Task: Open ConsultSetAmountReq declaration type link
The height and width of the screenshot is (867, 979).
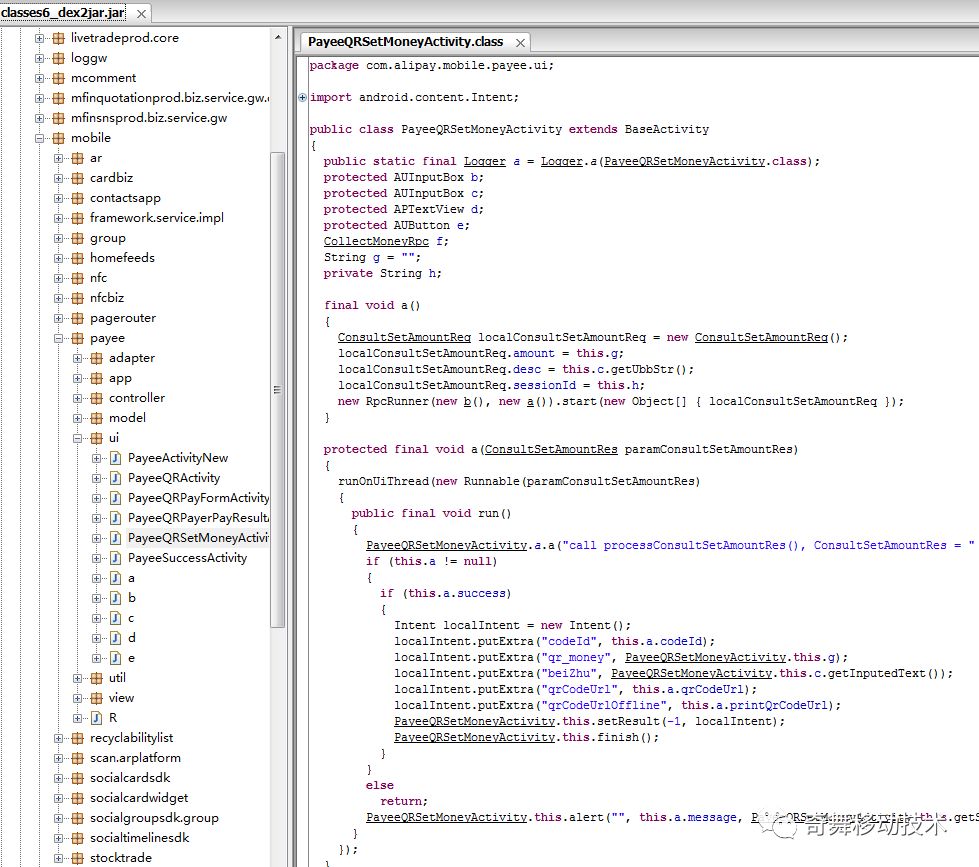Action: (404, 337)
